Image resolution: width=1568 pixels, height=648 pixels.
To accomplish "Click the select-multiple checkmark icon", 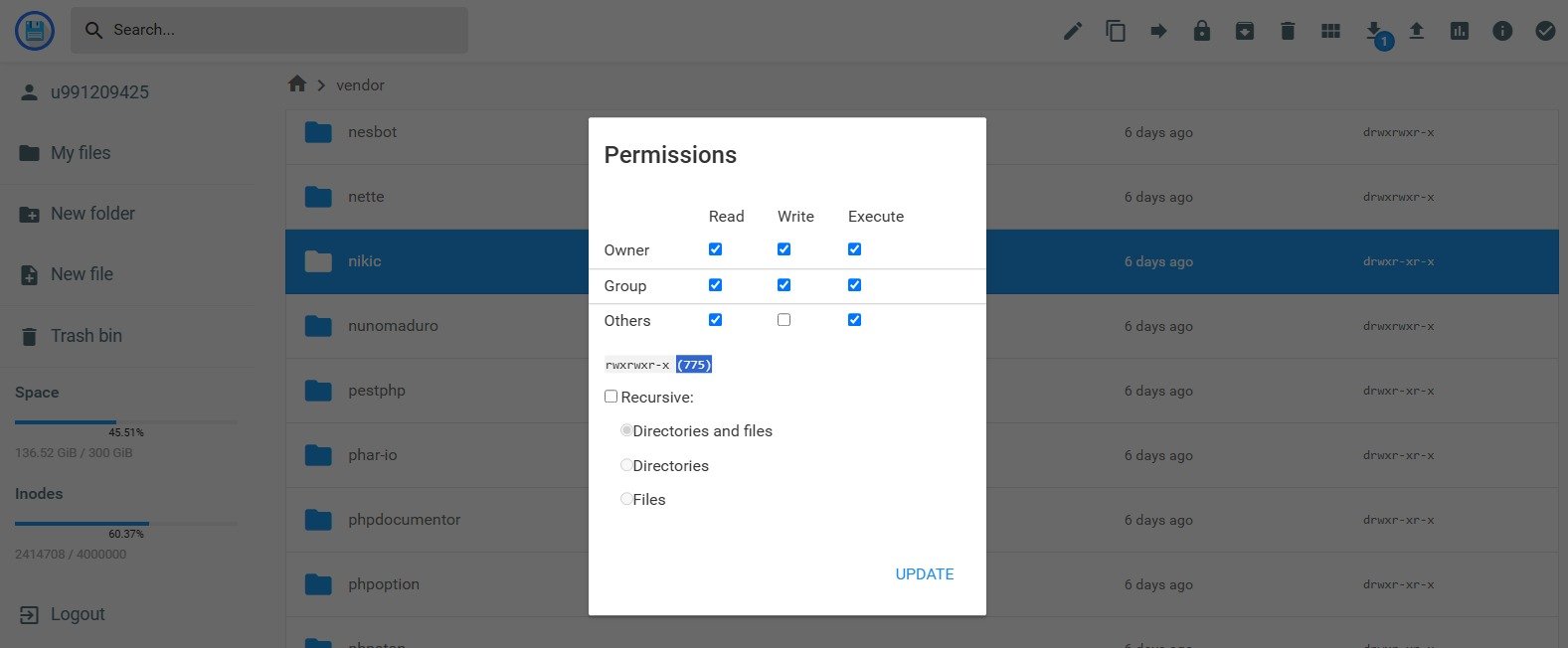I will tap(1545, 31).
